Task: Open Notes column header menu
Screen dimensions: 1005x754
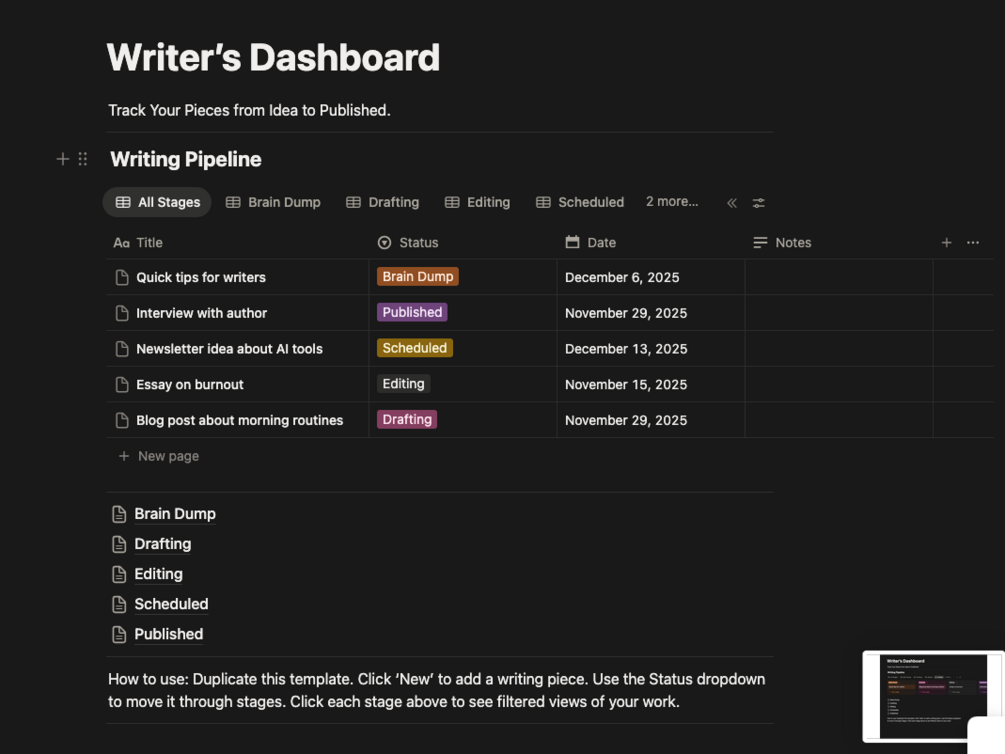Action: point(838,243)
